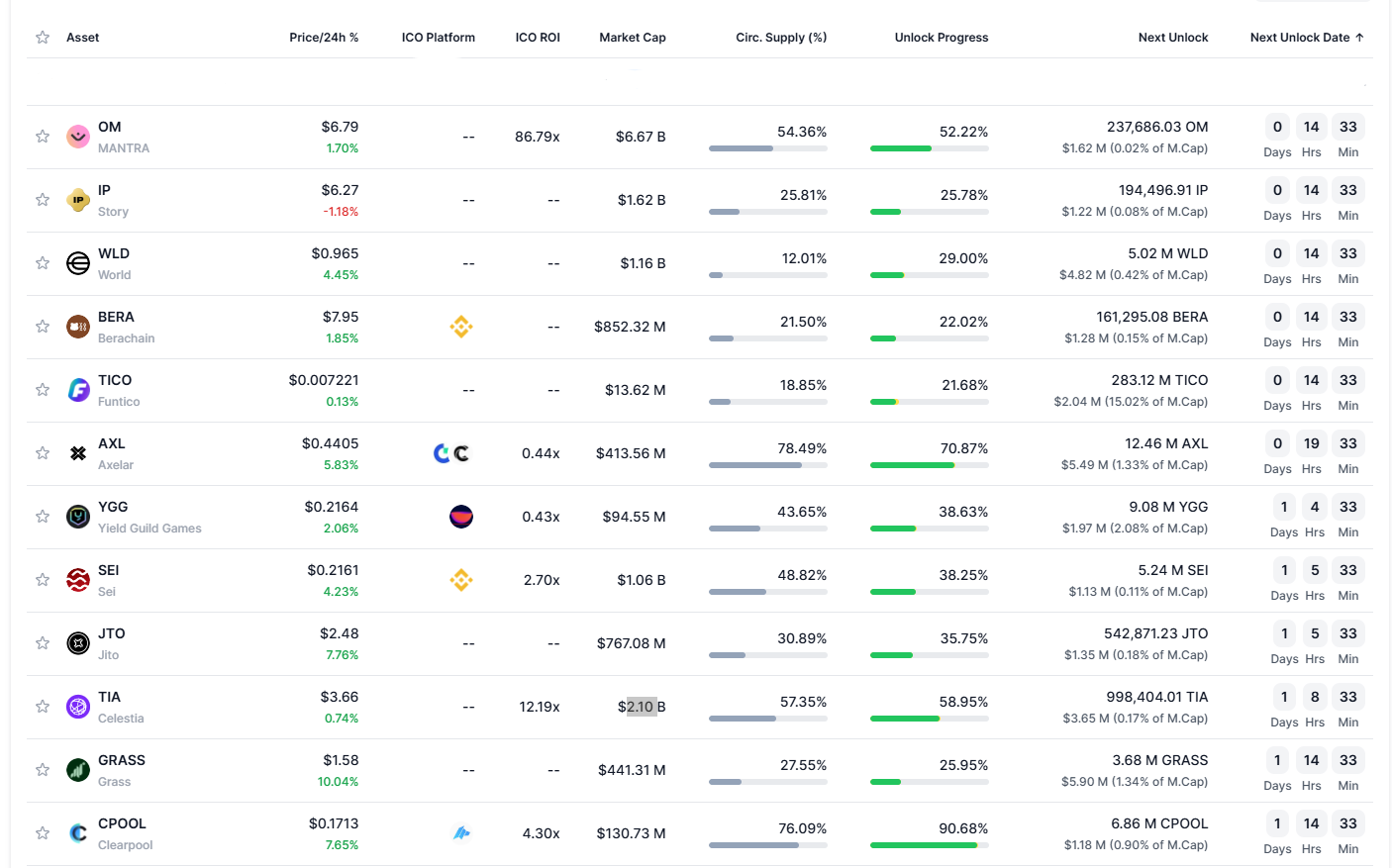Sort by Price/24h % column
1392x868 pixels.
[x=324, y=38]
